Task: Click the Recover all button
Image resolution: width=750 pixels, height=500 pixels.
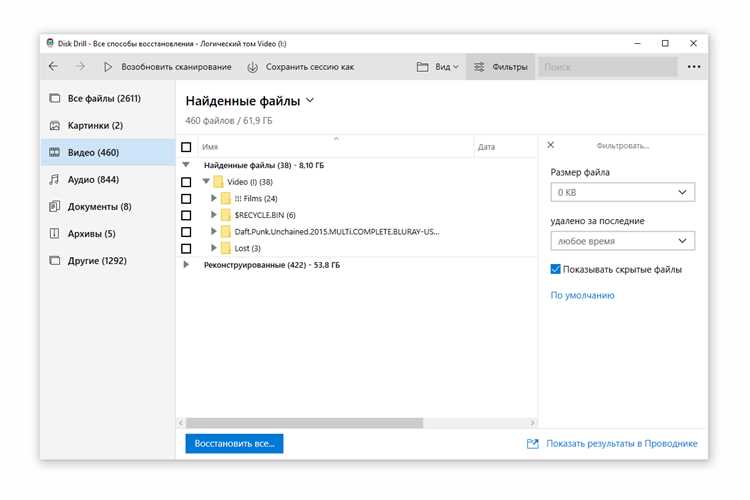Action: click(x=234, y=443)
